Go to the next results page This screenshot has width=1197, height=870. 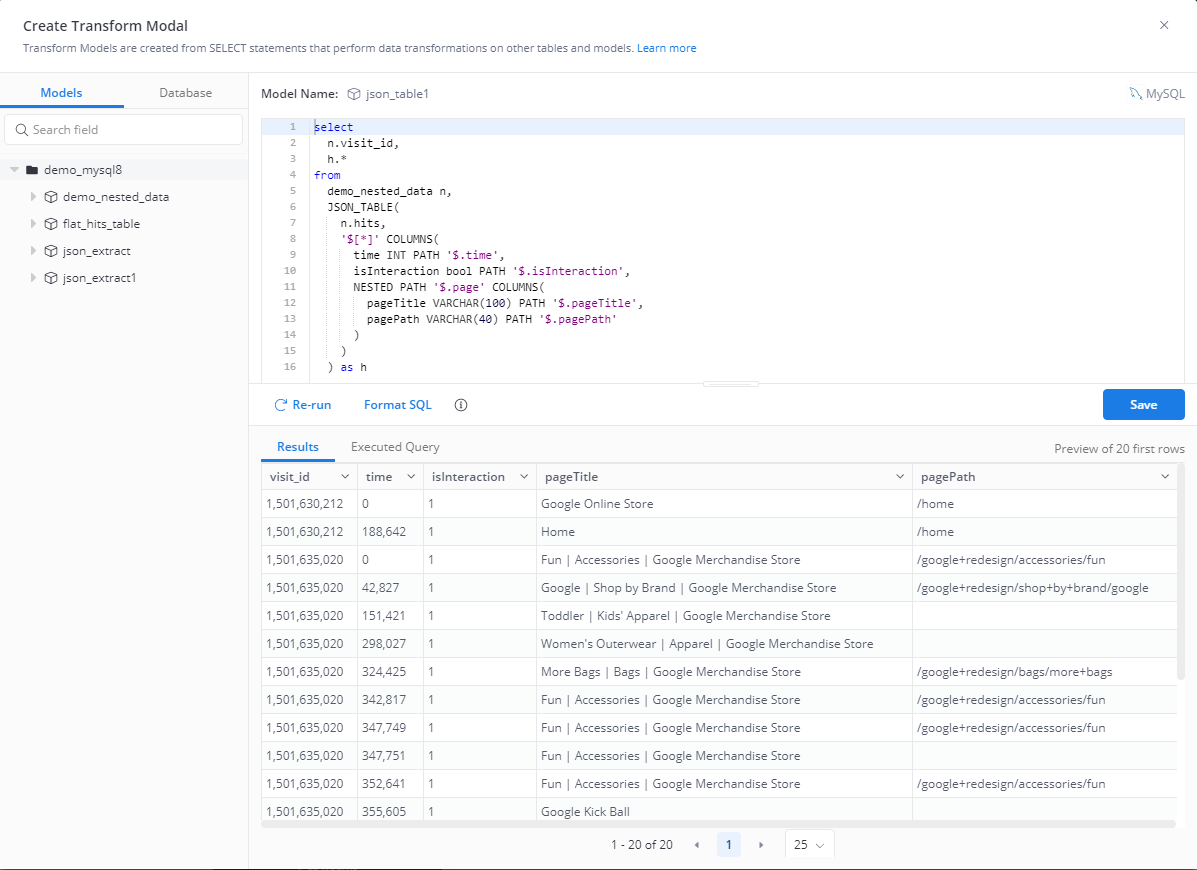(761, 845)
